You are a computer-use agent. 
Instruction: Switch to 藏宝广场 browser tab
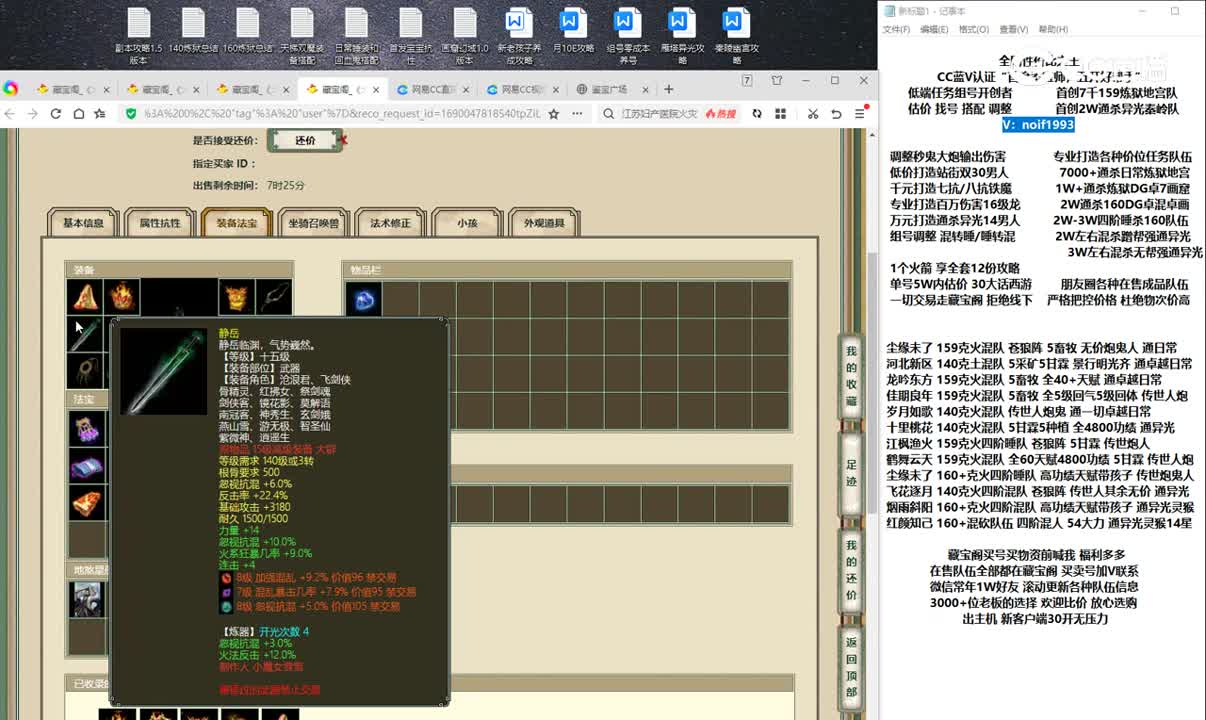(611, 90)
